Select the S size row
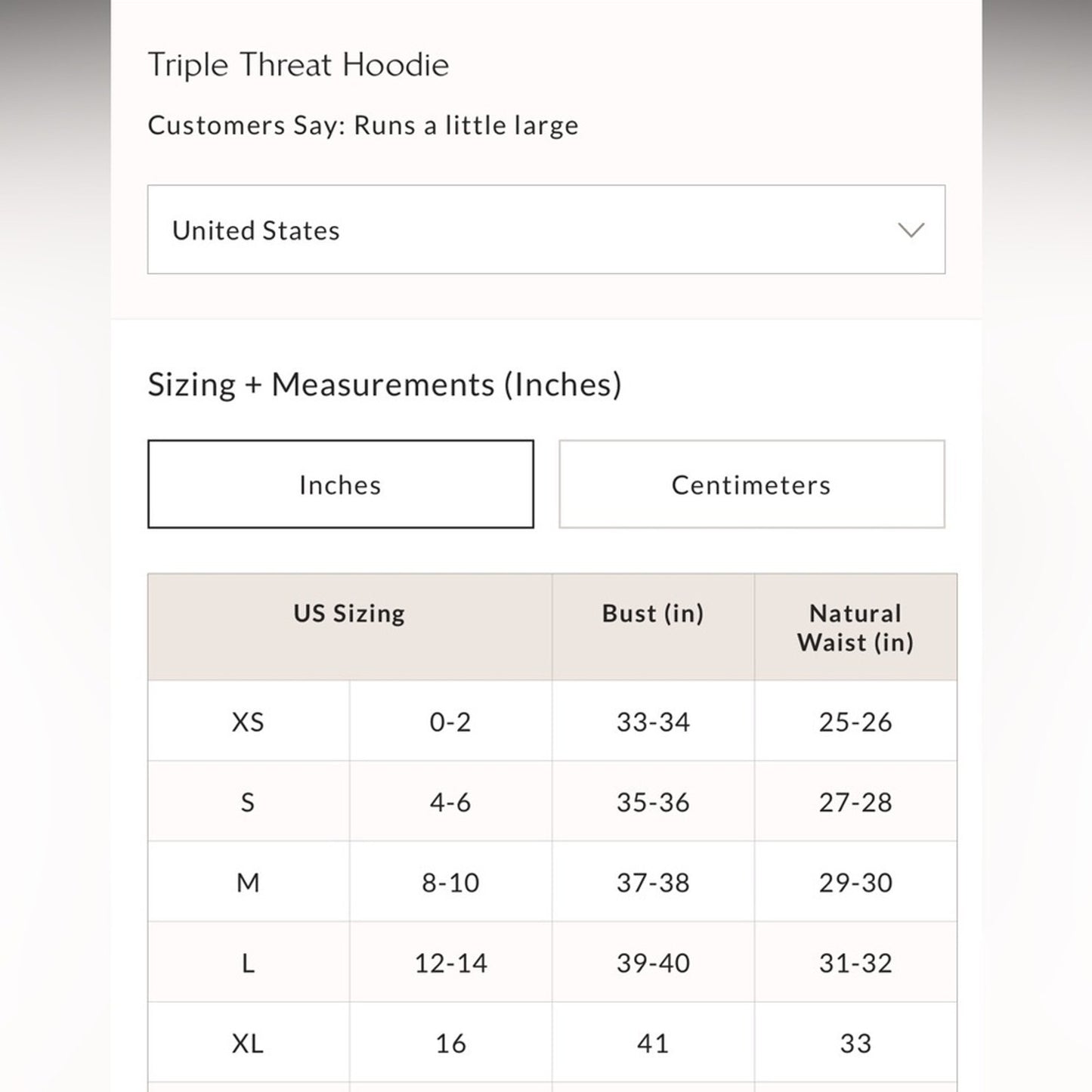The width and height of the screenshot is (1092, 1092). [248, 802]
